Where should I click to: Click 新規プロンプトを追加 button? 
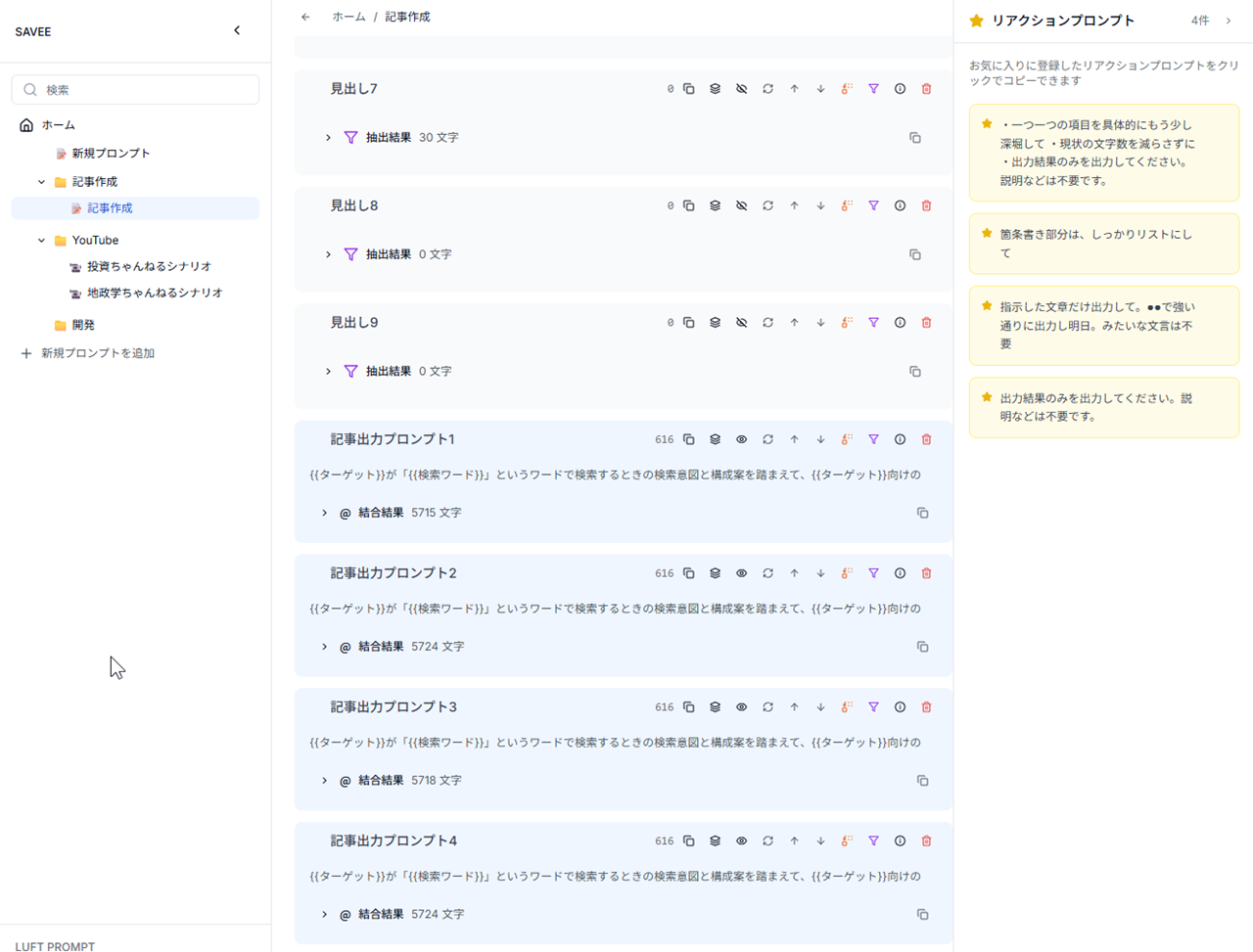tap(88, 353)
